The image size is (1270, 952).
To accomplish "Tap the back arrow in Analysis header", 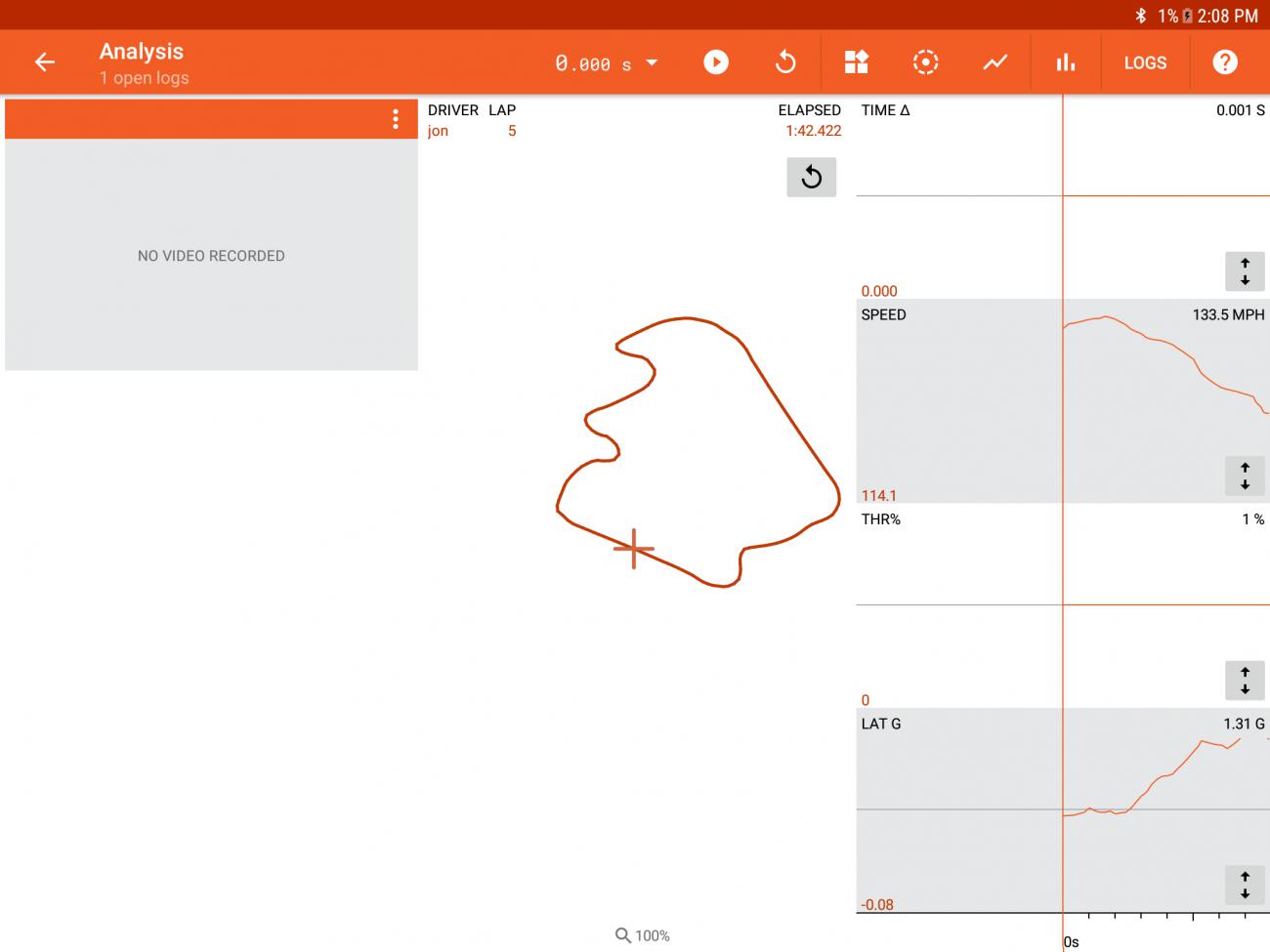I will tap(45, 62).
